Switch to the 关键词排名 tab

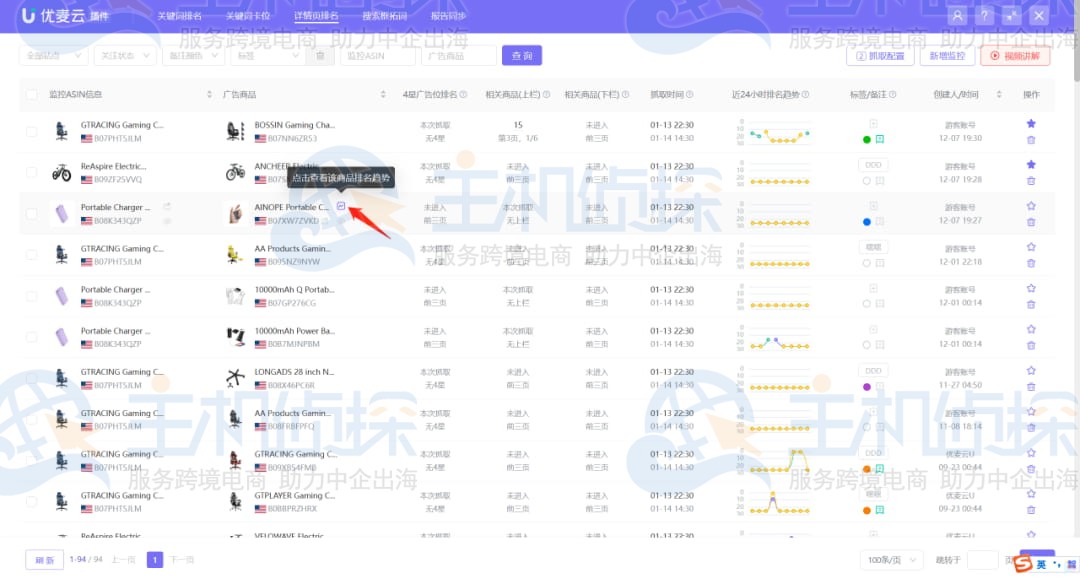coord(182,16)
